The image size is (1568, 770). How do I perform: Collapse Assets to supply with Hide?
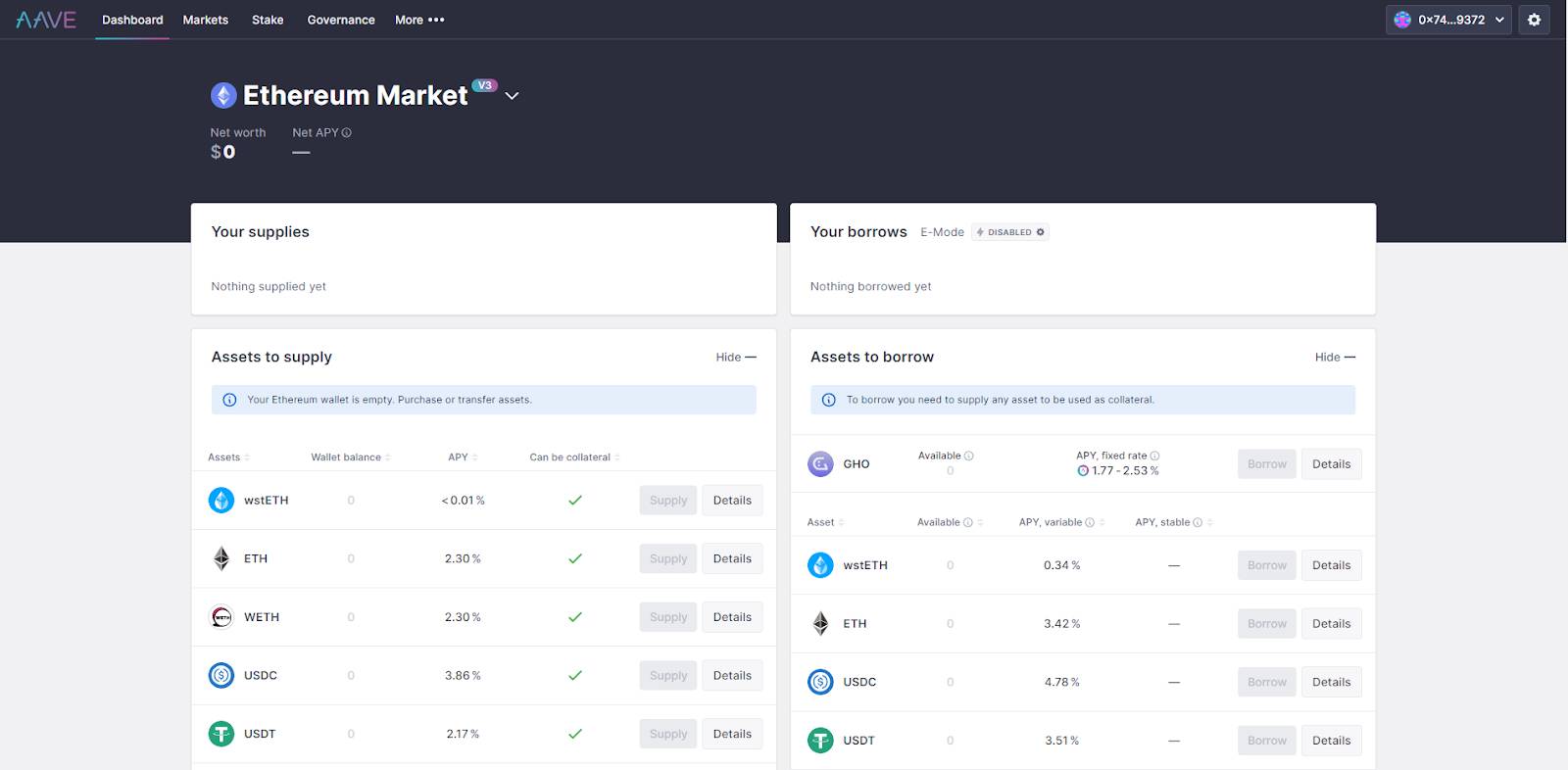[736, 358]
